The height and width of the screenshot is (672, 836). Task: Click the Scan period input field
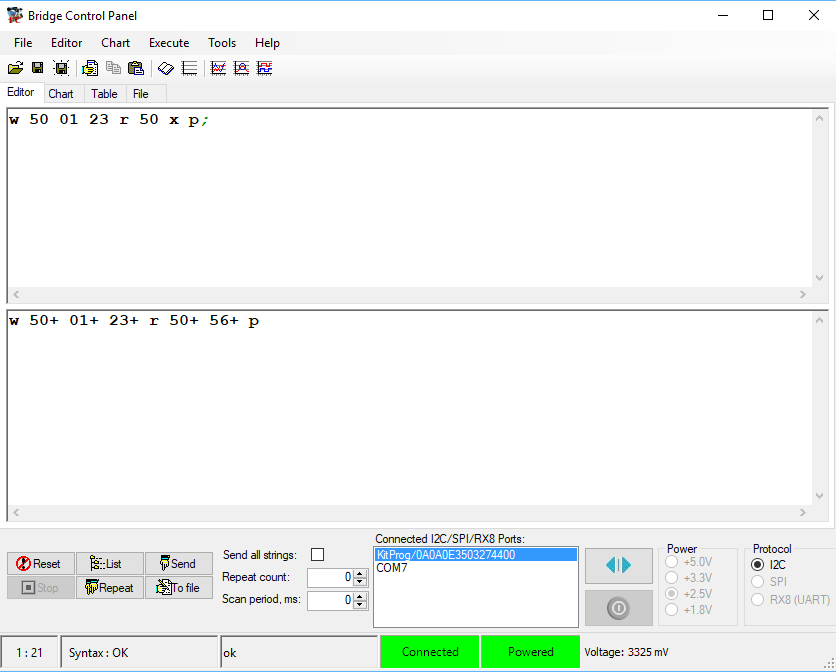[331, 600]
